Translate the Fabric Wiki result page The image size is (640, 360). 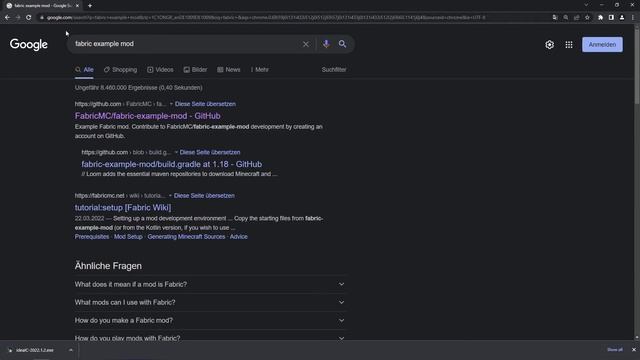pos(204,196)
